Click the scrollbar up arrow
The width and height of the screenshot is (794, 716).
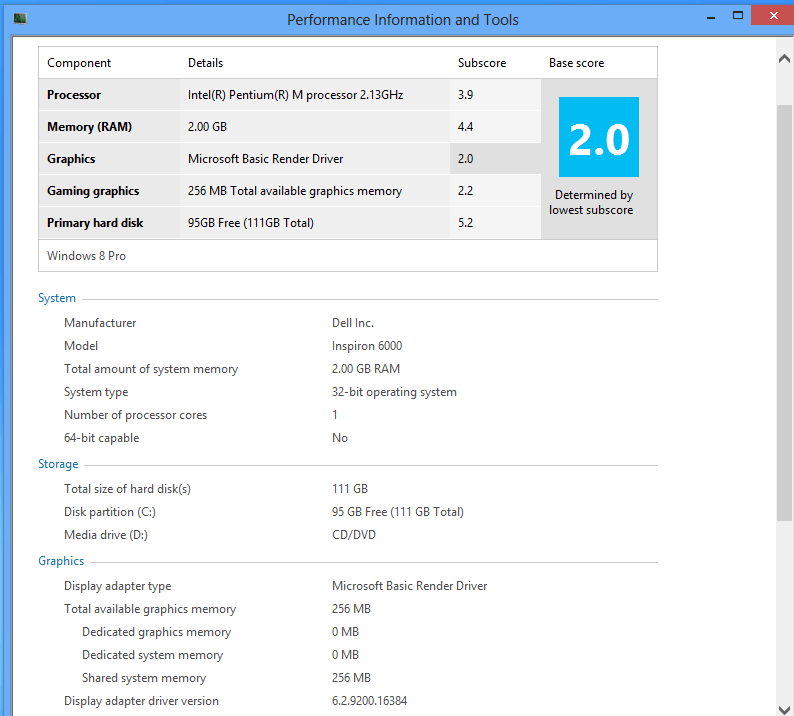pyautogui.click(x=784, y=59)
